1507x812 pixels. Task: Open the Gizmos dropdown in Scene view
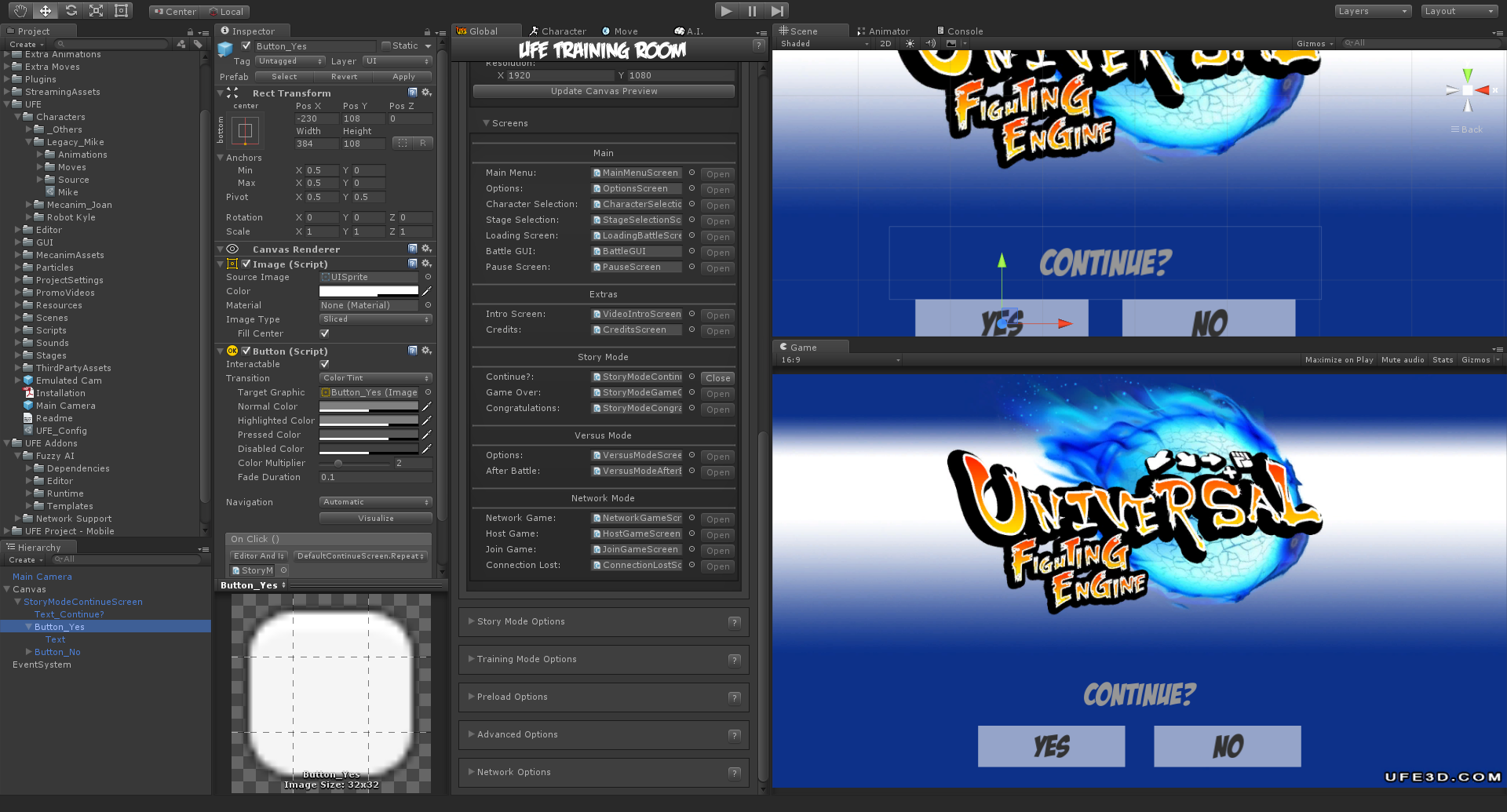click(1315, 44)
